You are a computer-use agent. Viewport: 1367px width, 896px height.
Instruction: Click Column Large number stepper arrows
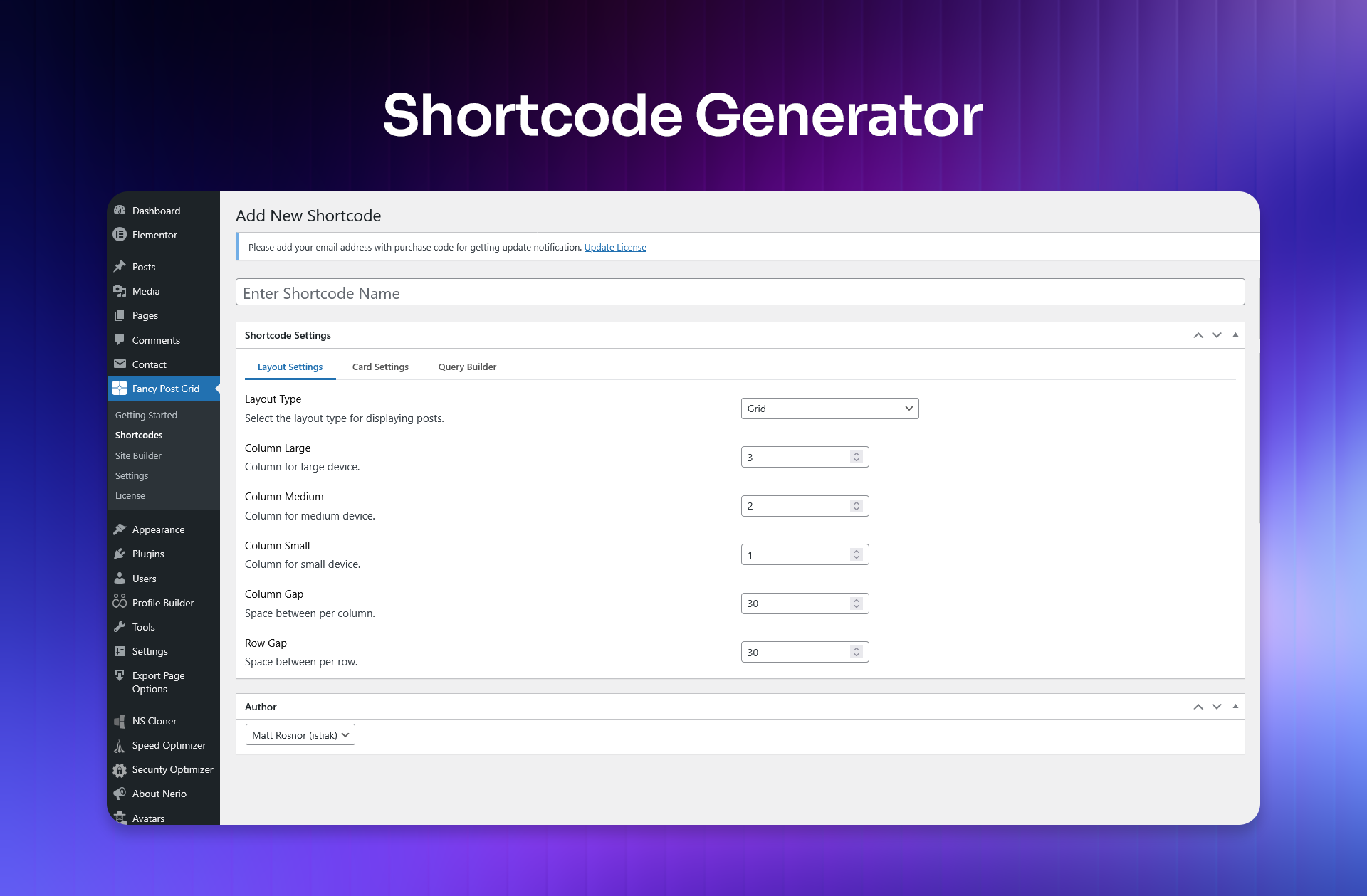point(857,457)
